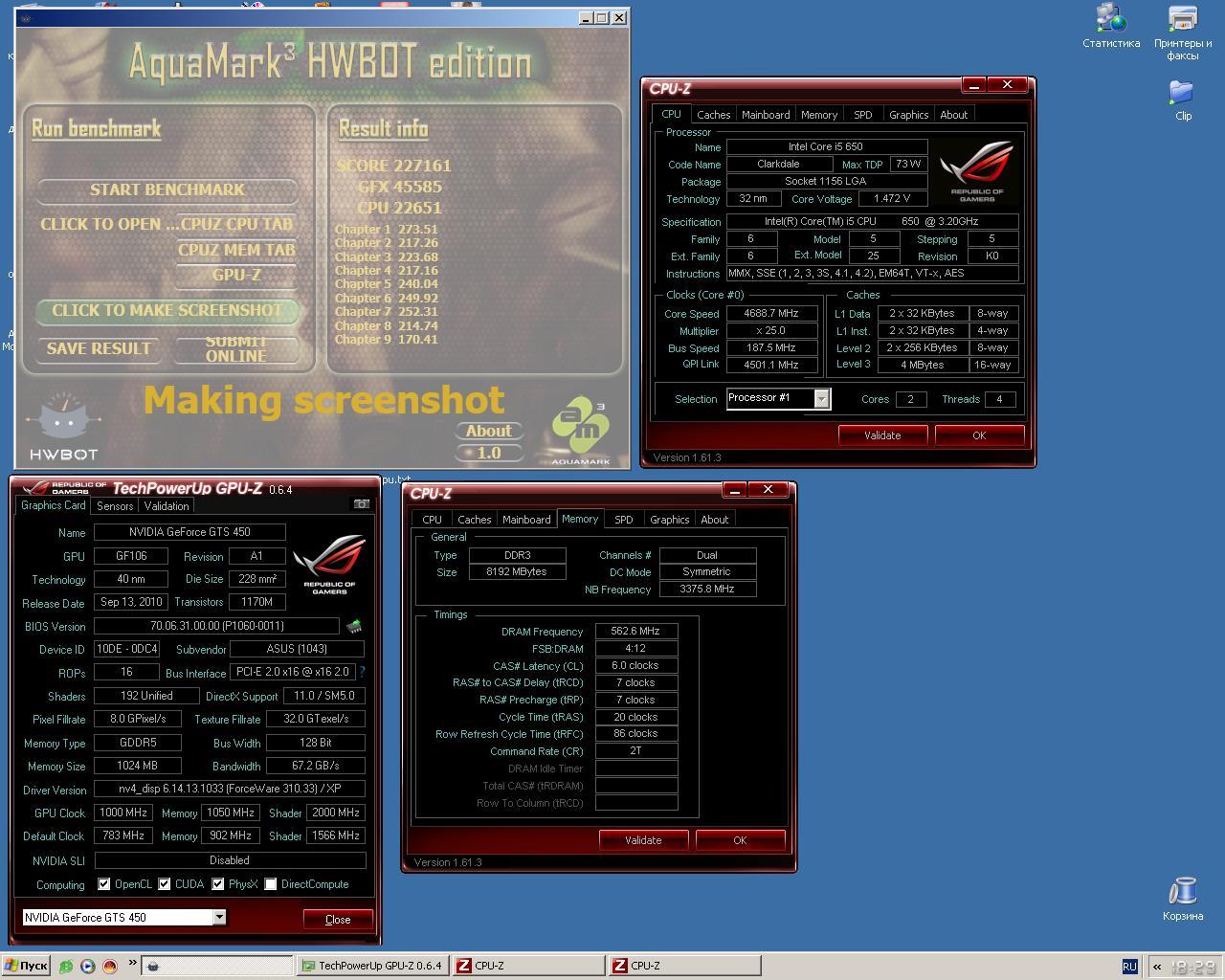Image resolution: width=1225 pixels, height=980 pixels.
Task: Click the About button in AquaMark
Action: [x=489, y=431]
